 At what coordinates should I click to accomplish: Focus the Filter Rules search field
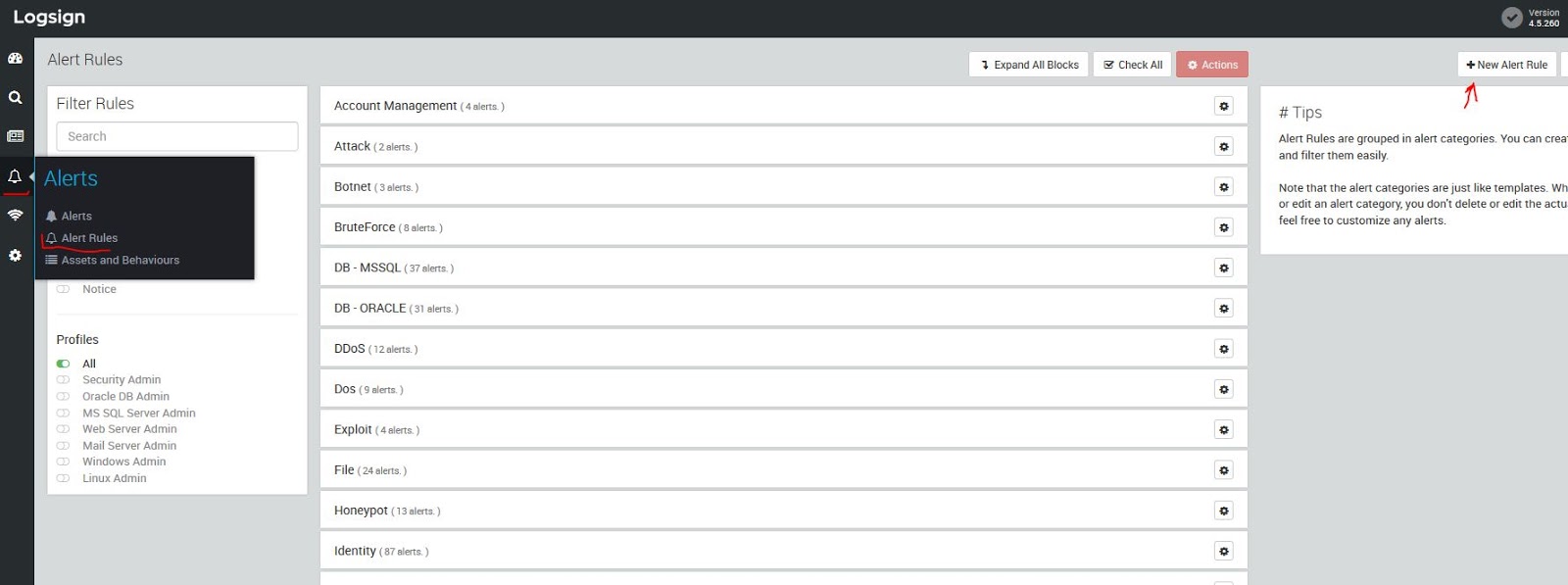177,136
